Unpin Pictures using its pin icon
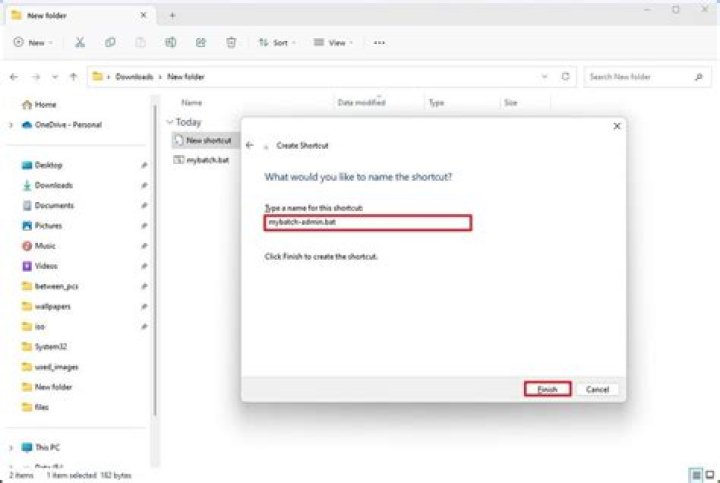 (x=144, y=226)
